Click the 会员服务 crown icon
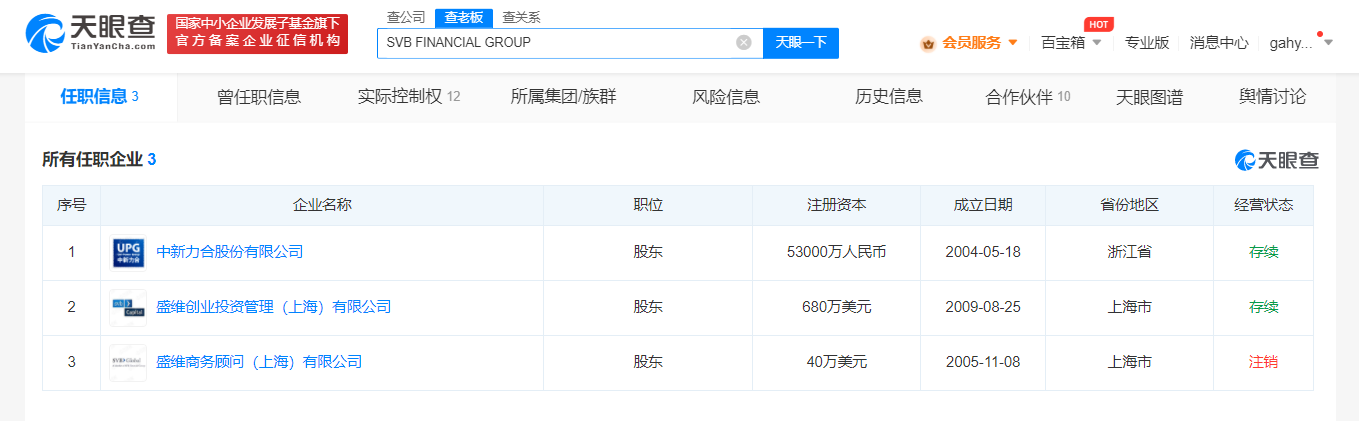The image size is (1359, 421). pyautogui.click(x=928, y=43)
